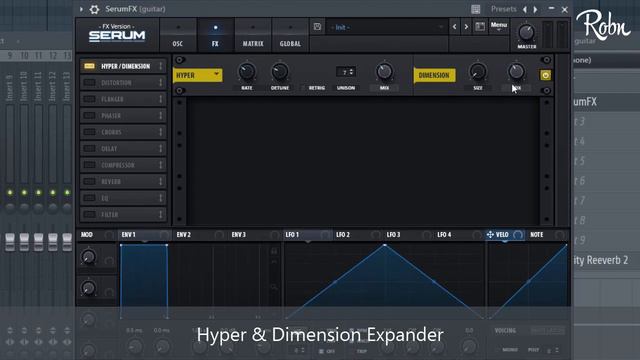640x360 pixels.
Task: Switch to the GLOBAL tab
Action: point(290,36)
